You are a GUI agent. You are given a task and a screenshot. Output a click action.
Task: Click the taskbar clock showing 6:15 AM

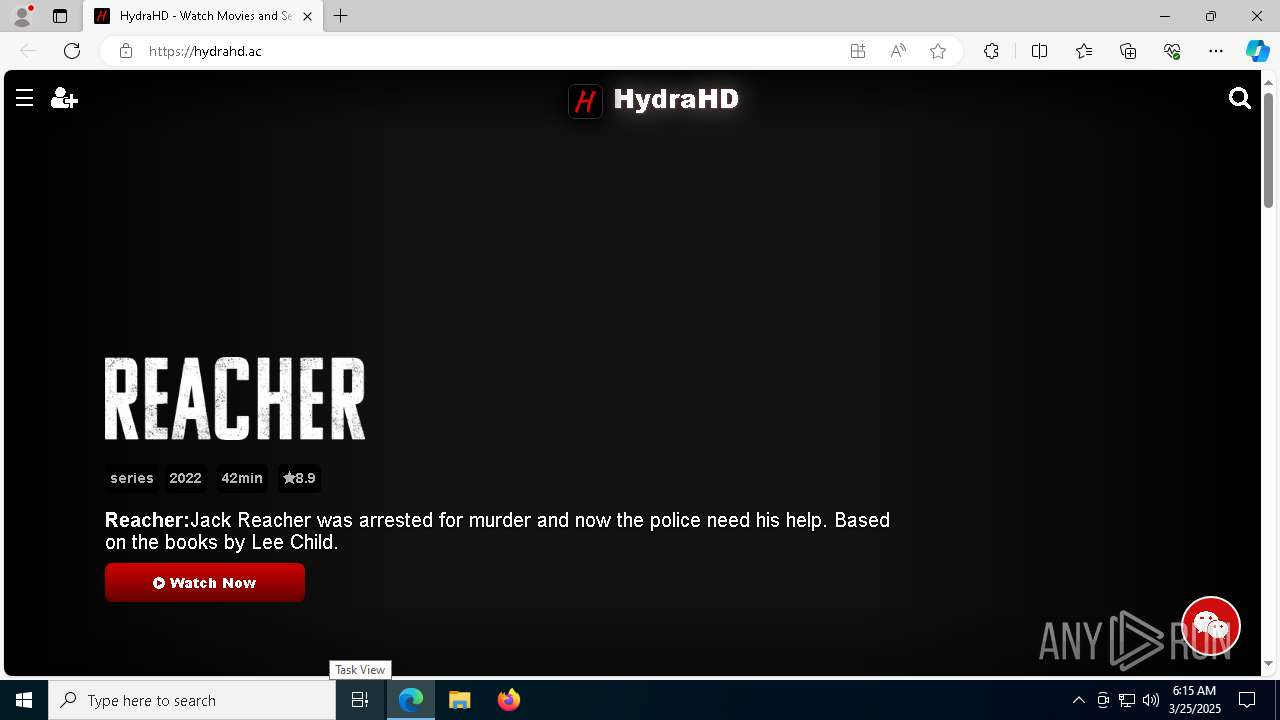1195,700
